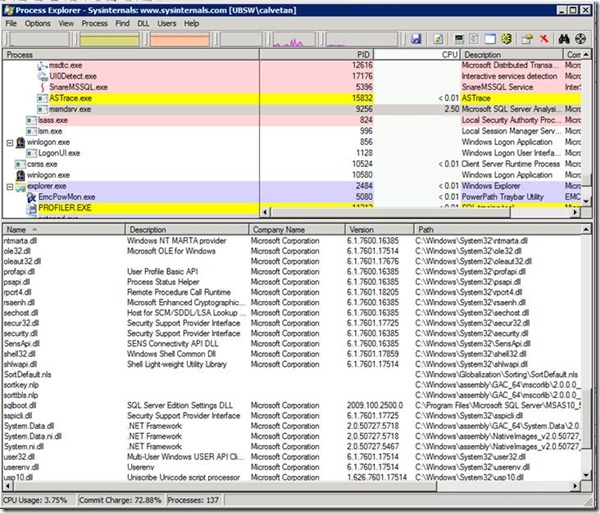Click the crosshair Find Window's Process icon
This screenshot has width=600, height=513.
coord(582,38)
